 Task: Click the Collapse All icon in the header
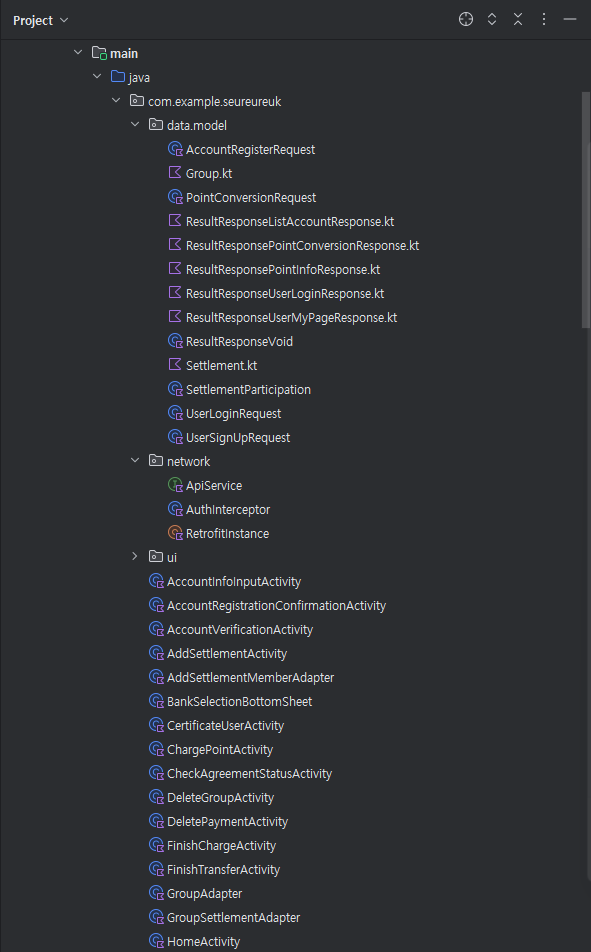[518, 19]
